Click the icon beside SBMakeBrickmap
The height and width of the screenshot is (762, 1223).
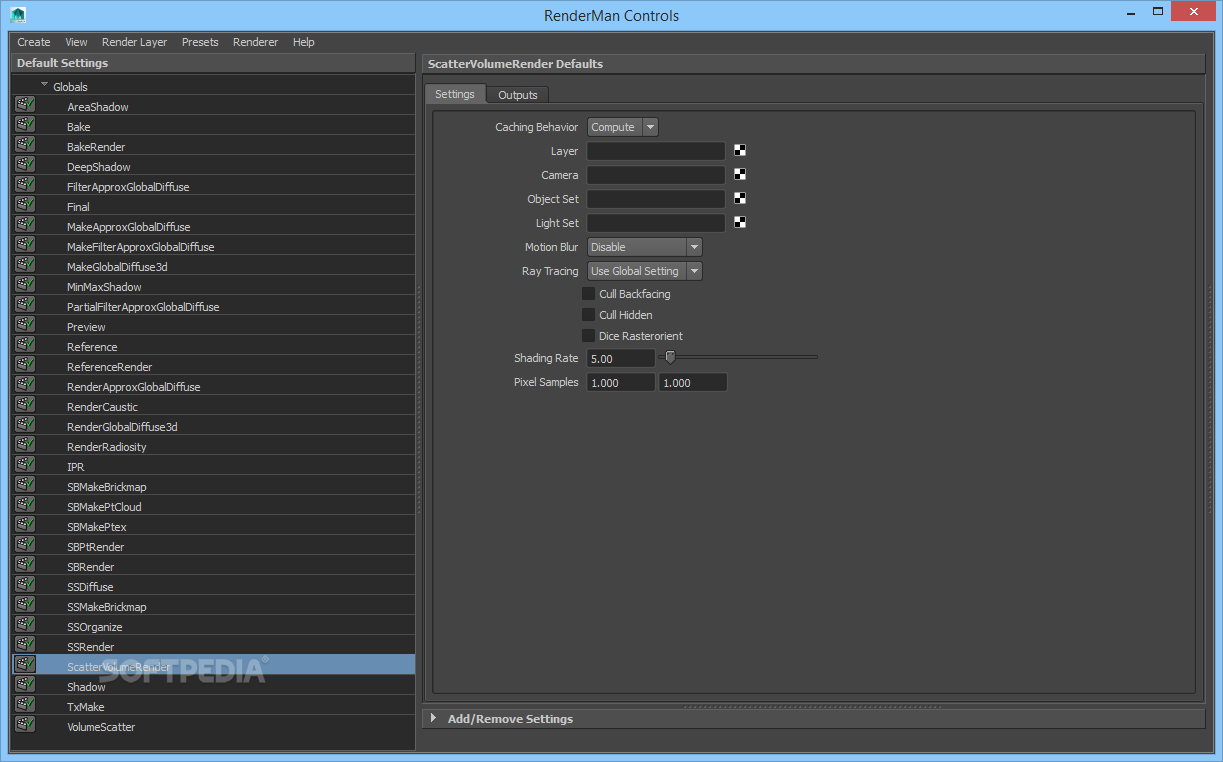(x=25, y=484)
